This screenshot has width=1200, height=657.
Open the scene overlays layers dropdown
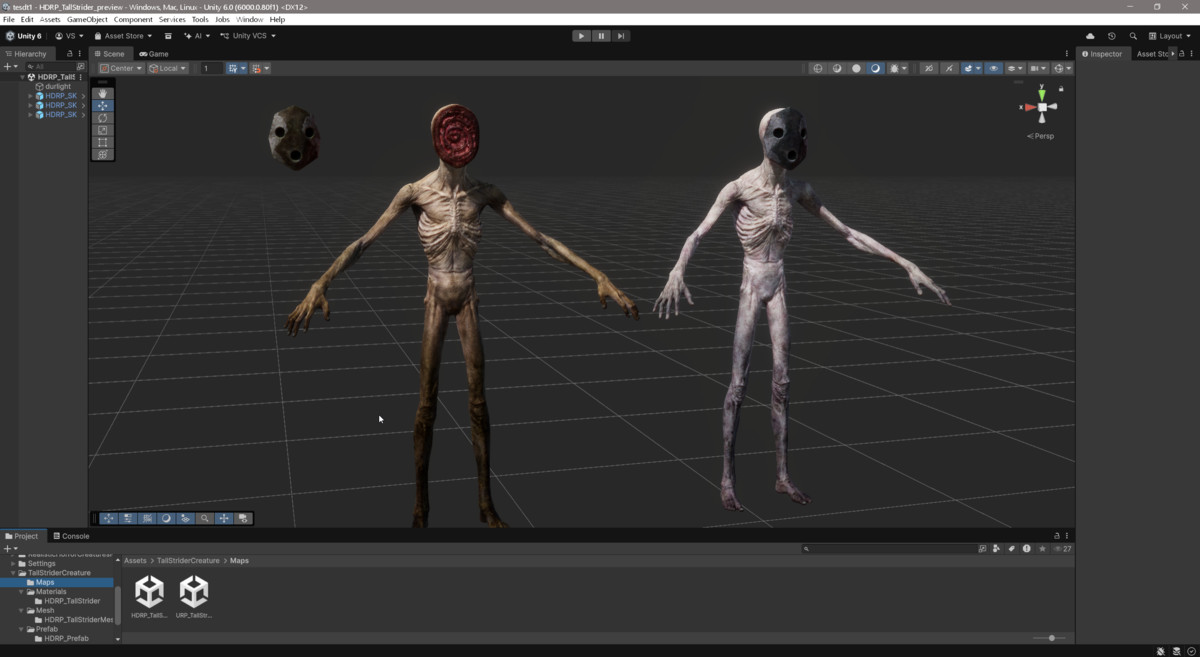(1014, 68)
